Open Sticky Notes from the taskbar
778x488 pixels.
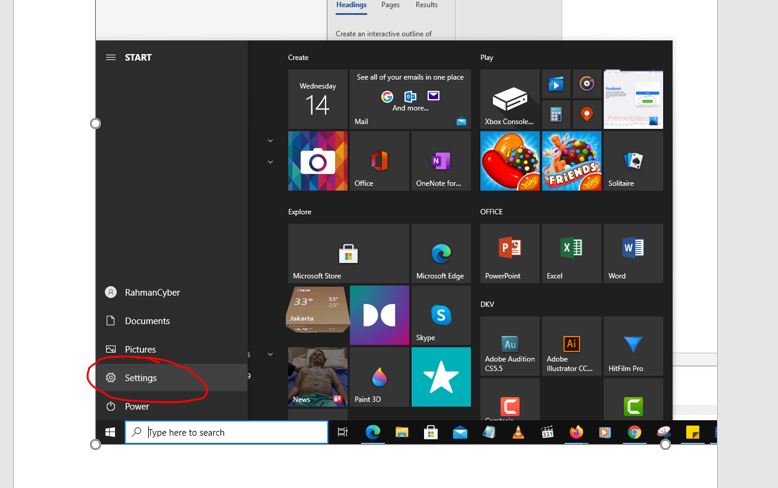pyautogui.click(x=692, y=432)
